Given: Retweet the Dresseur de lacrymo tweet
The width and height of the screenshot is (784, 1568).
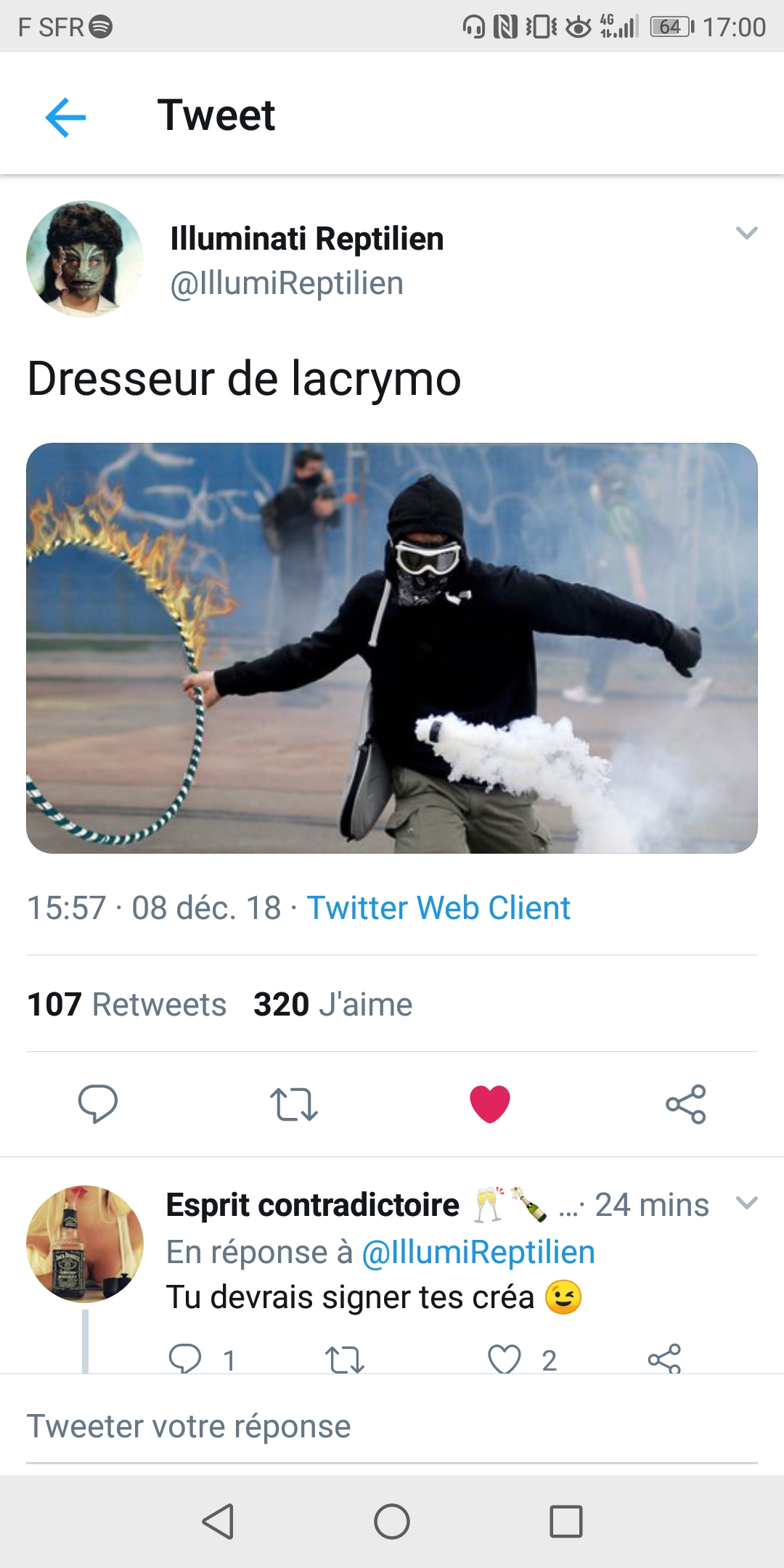Looking at the screenshot, I should click(x=294, y=1104).
